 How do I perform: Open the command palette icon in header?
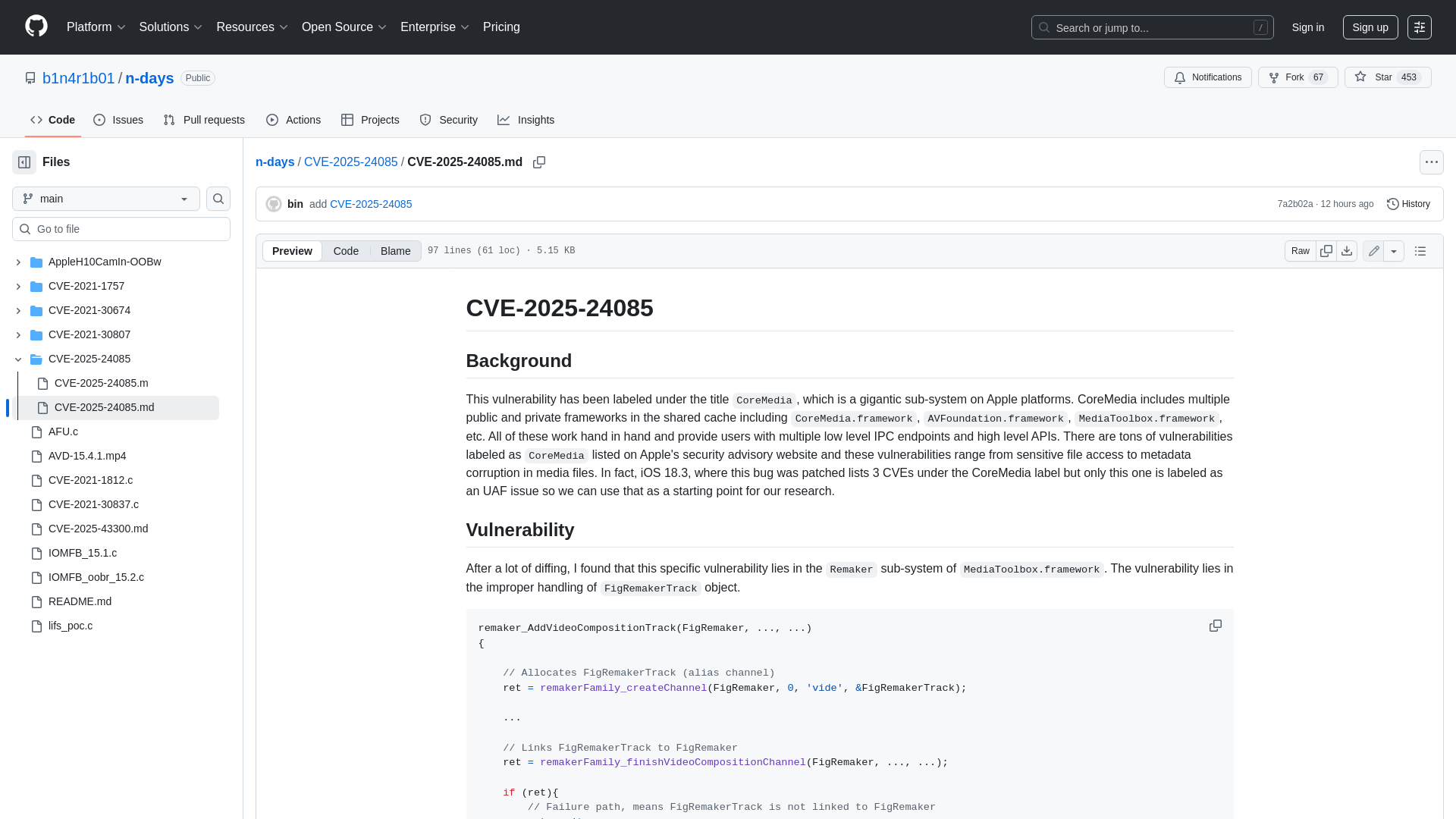pos(1421,27)
